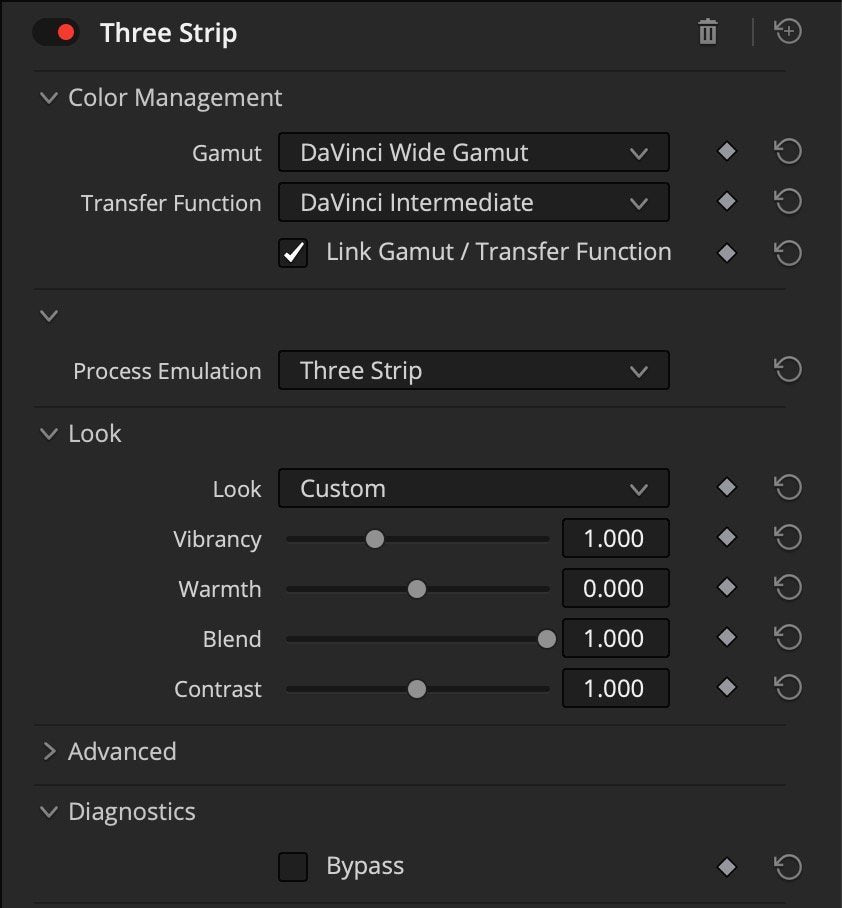Add keyframe for Vibrancy
842x908 pixels.
click(x=727, y=537)
